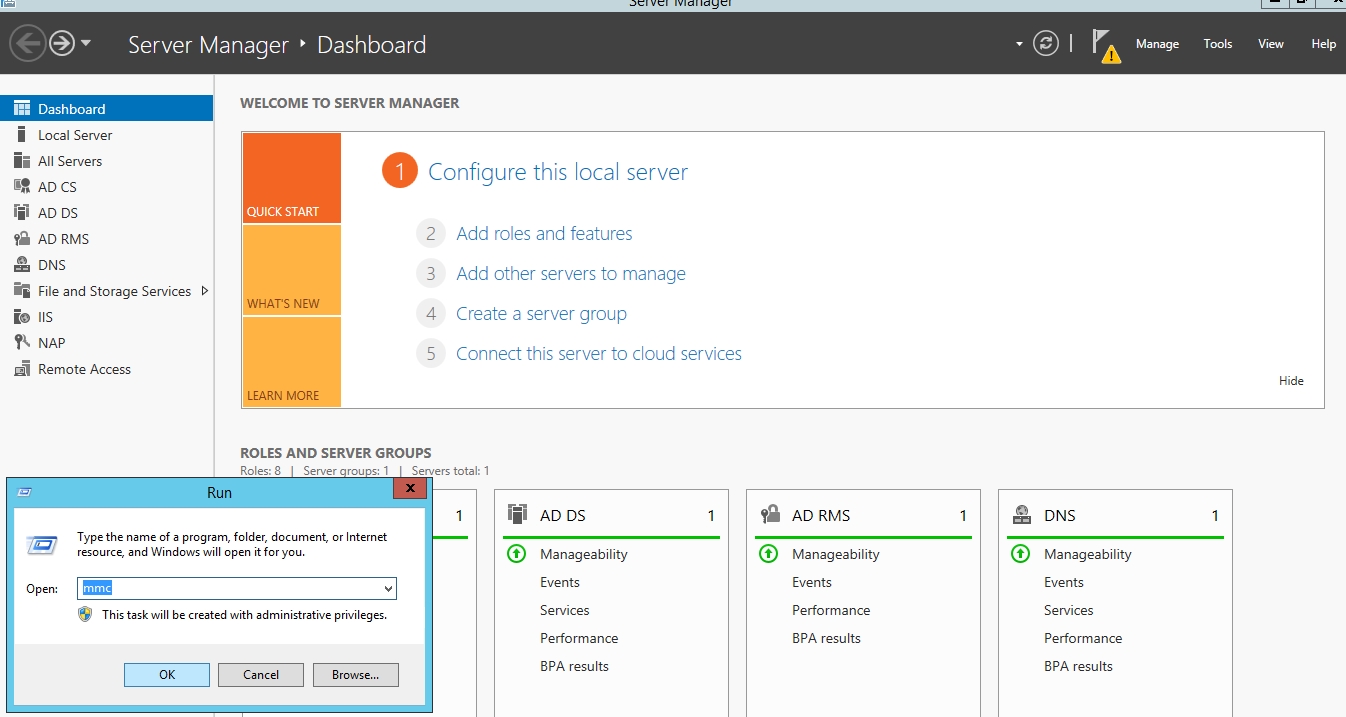
Task: Click the Run dialog title bar icon
Action: click(25, 492)
